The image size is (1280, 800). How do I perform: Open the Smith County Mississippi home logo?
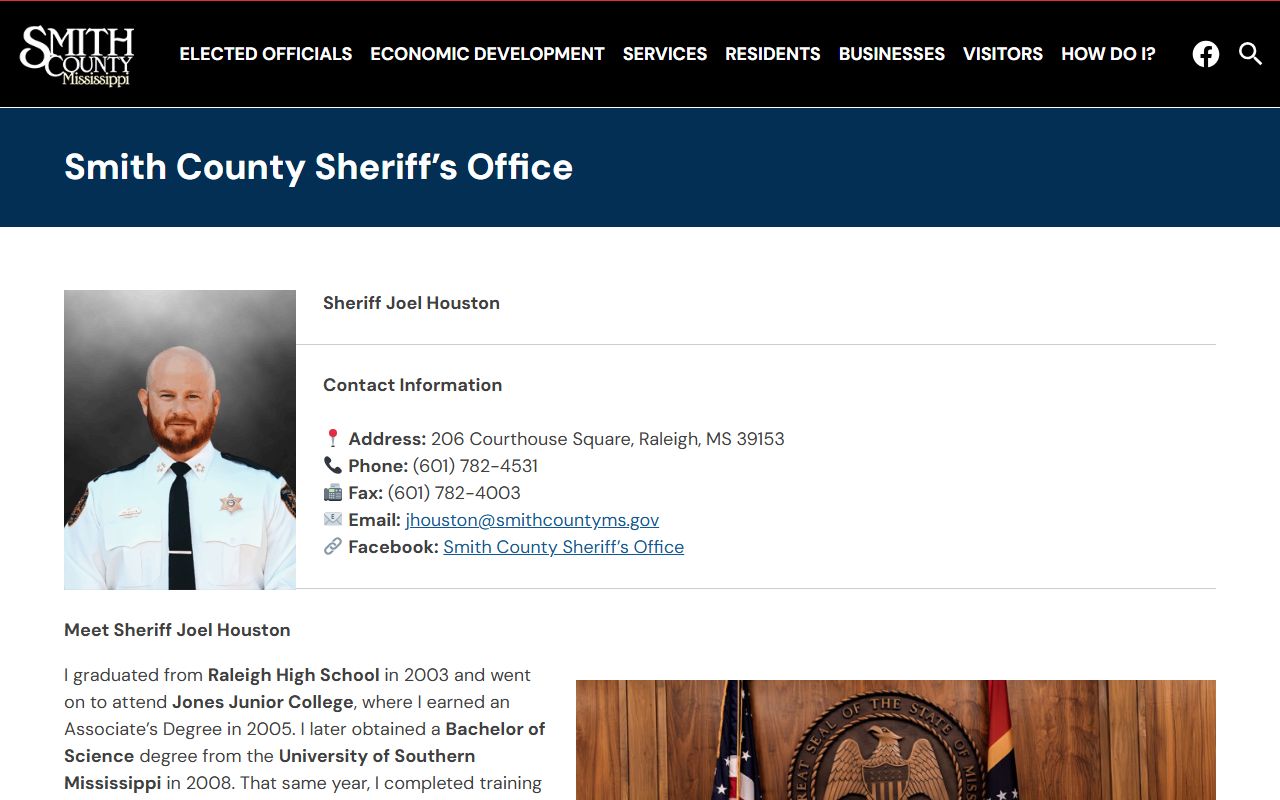pyautogui.click(x=77, y=55)
